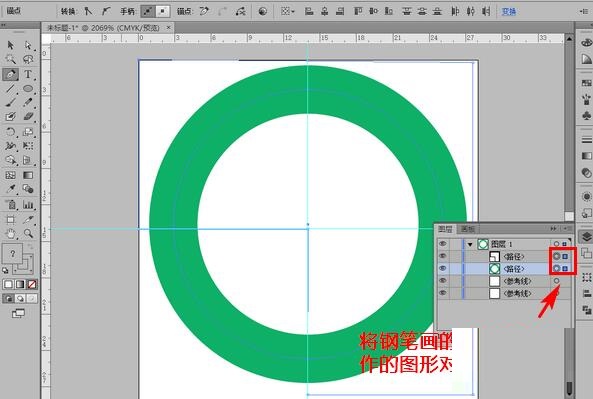593x399 pixels.
Task: Collapse the 图层 1 disclosure triangle
Action: 470,244
